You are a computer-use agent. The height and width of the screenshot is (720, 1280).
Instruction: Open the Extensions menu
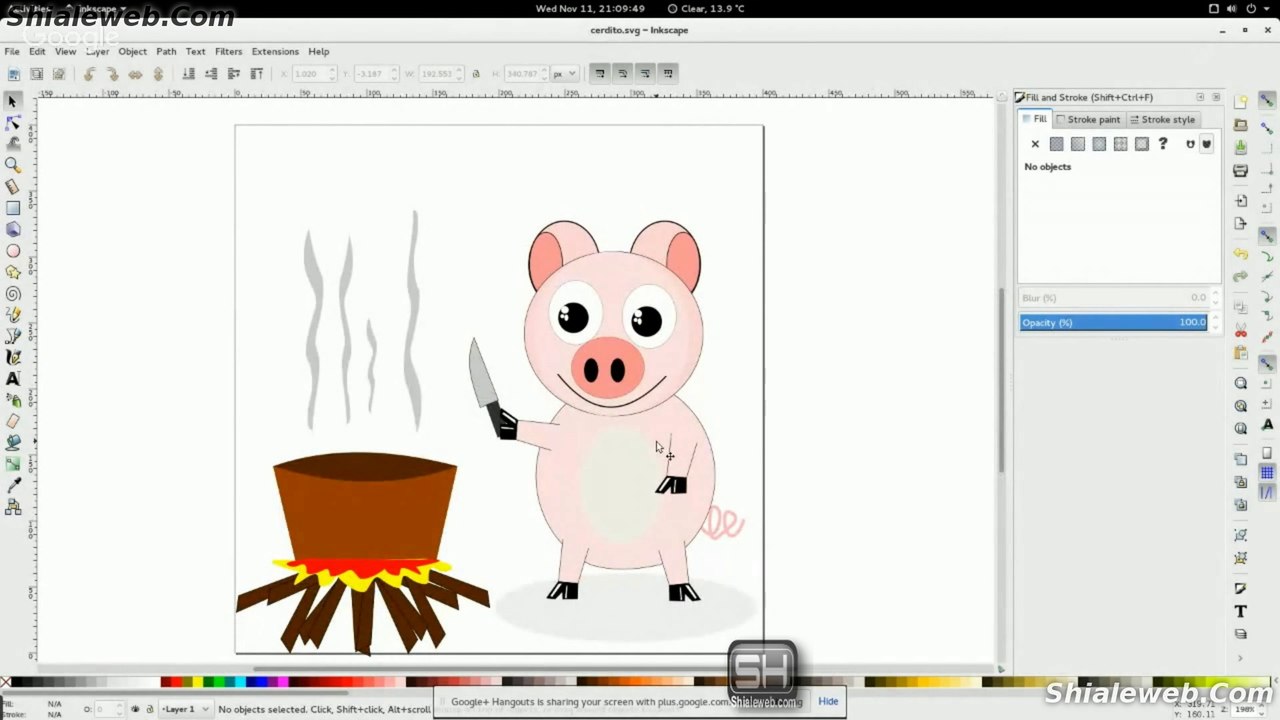tap(275, 51)
